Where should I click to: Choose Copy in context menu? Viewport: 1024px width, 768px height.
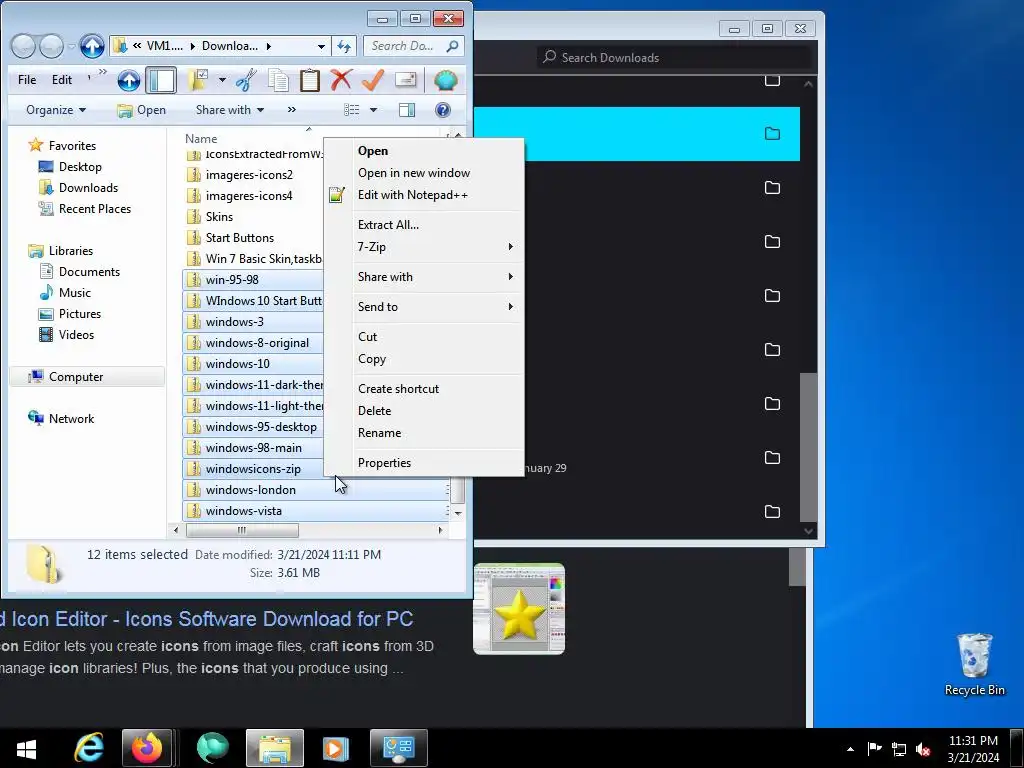[x=424, y=359]
